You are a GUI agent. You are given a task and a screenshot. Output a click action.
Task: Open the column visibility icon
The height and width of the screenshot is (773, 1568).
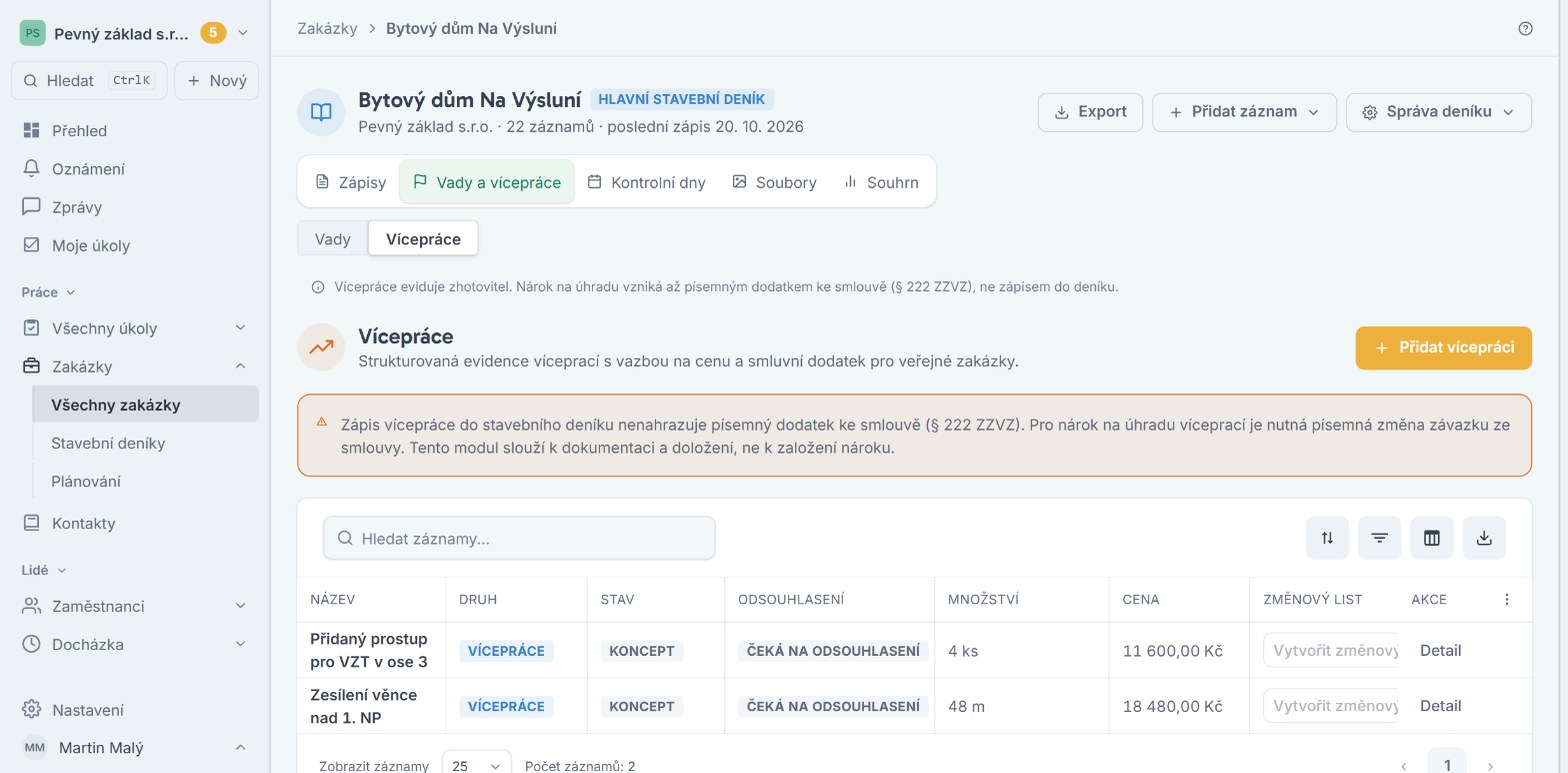click(1431, 538)
